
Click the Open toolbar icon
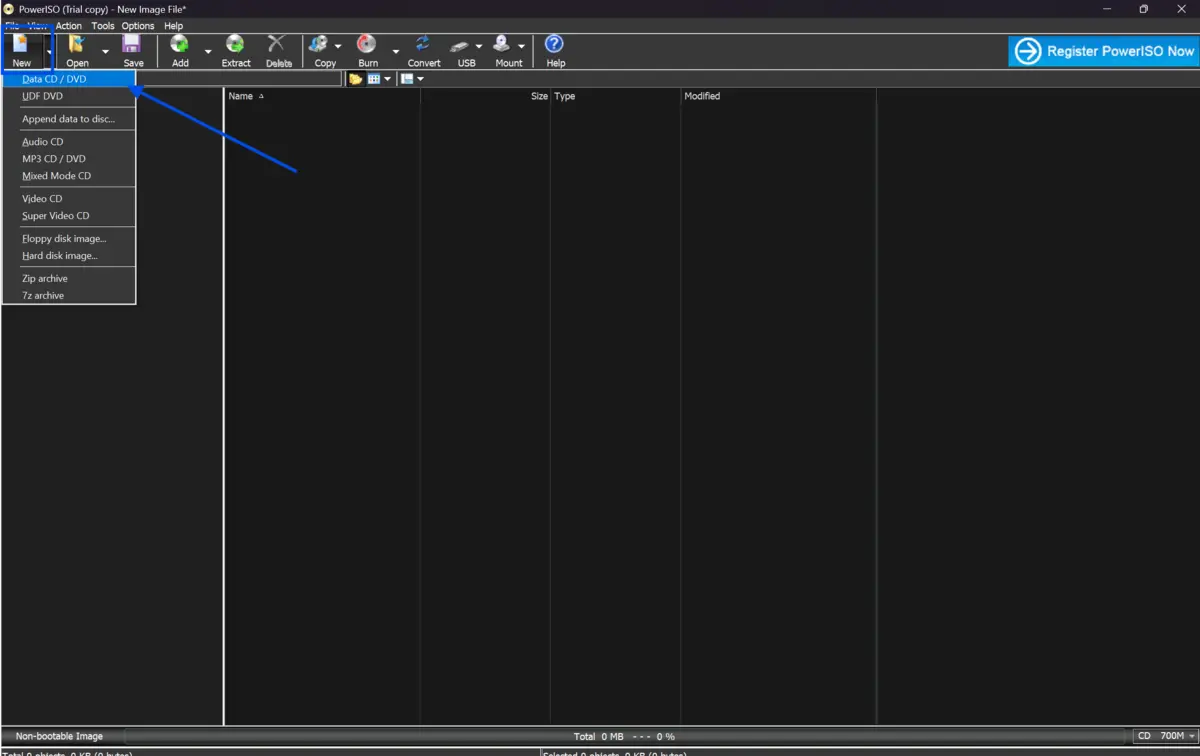[x=77, y=44]
